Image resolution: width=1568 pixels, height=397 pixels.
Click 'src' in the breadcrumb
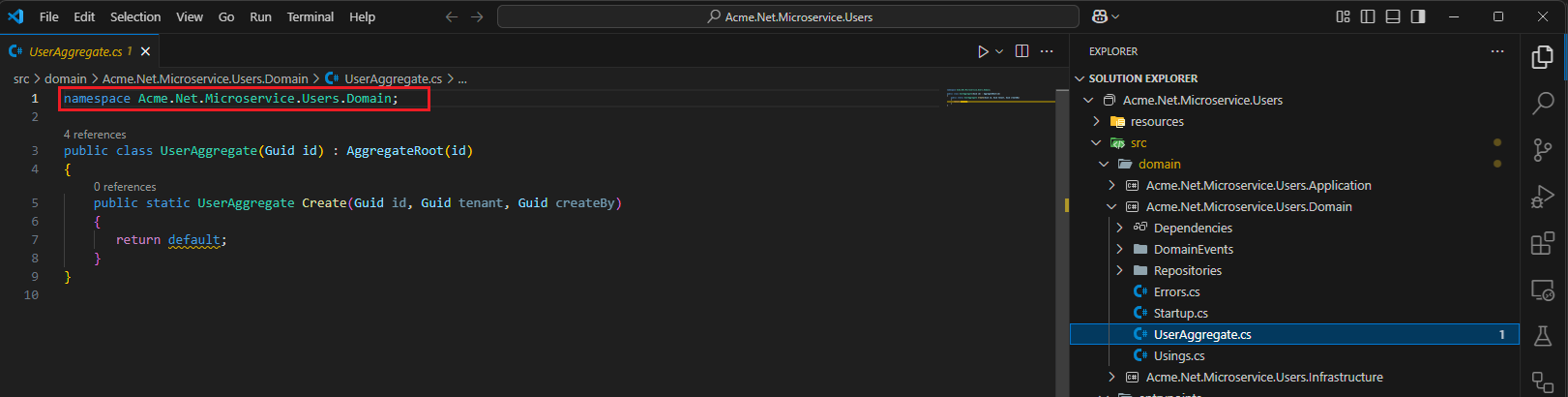21,78
